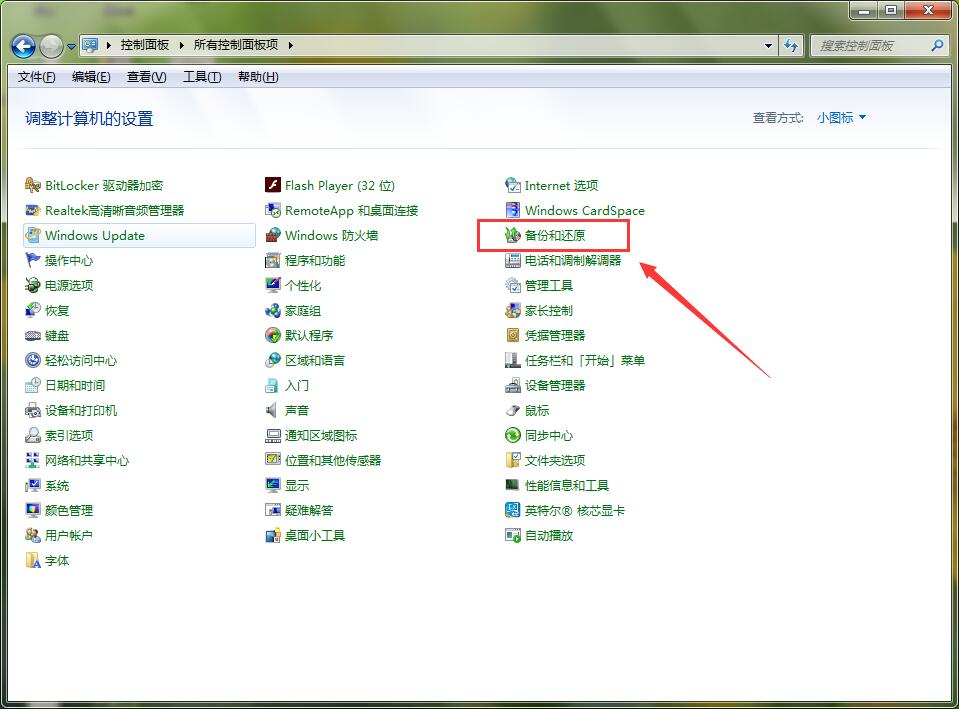
Task: Click the Windows Update icon
Action: coord(32,235)
